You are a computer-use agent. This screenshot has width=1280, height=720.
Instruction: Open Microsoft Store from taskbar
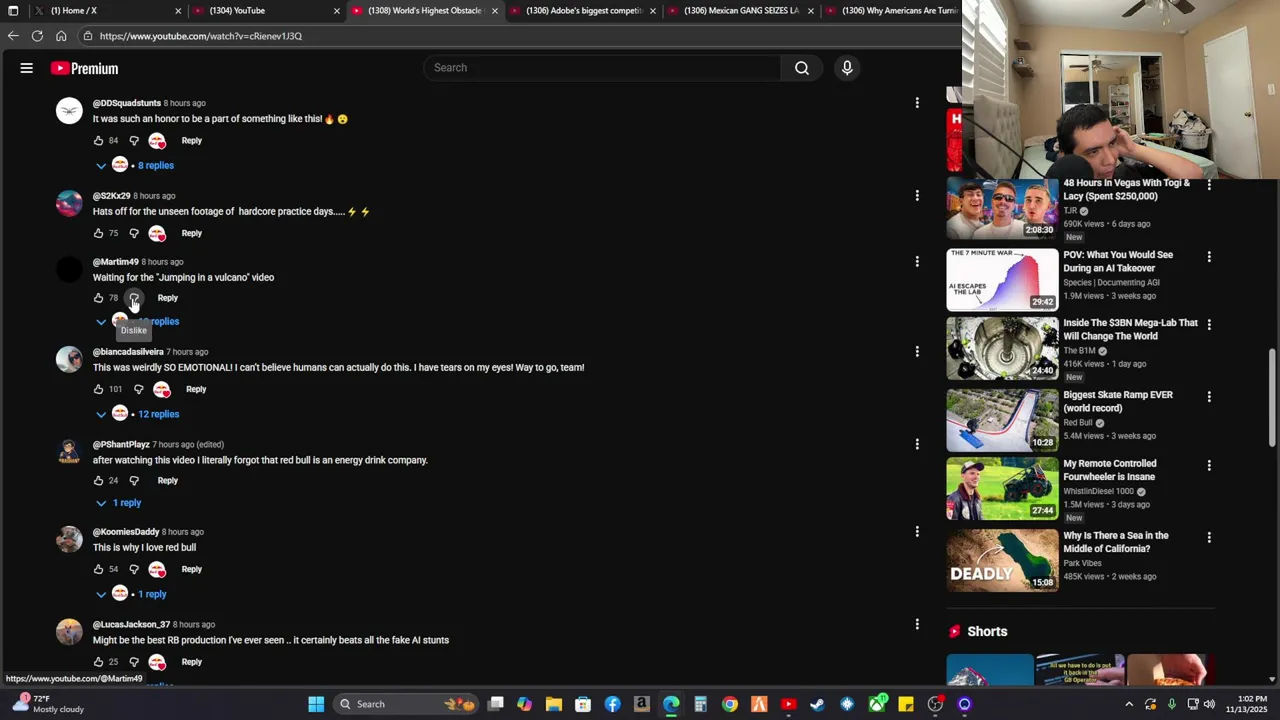583,704
